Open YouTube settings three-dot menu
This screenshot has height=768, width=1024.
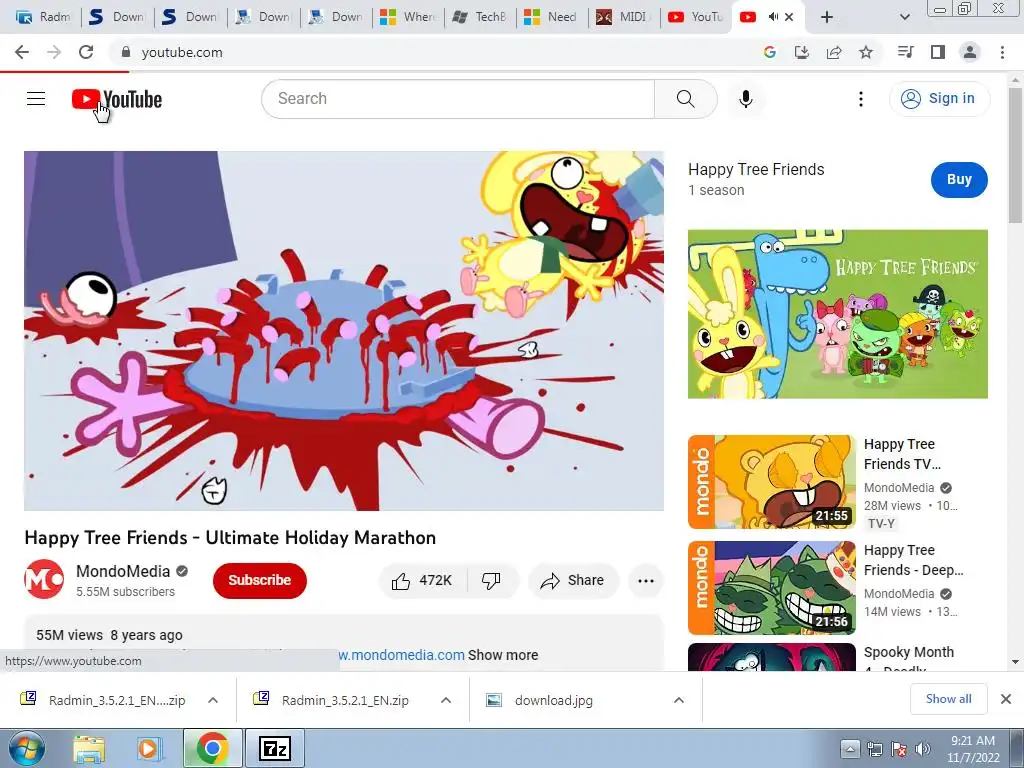pyautogui.click(x=861, y=99)
